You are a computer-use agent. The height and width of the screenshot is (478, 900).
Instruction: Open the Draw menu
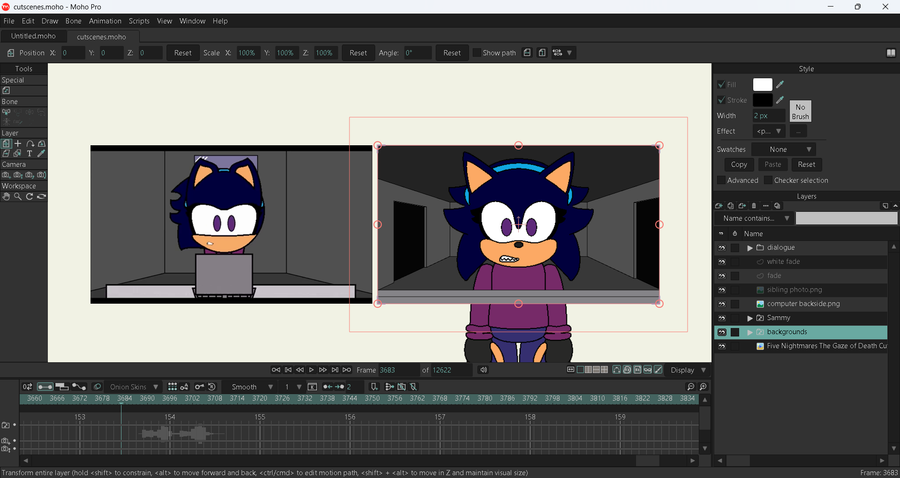coord(50,21)
